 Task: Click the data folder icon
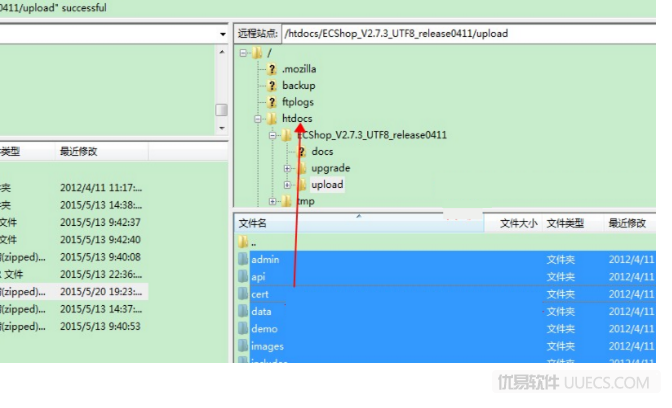tap(243, 311)
